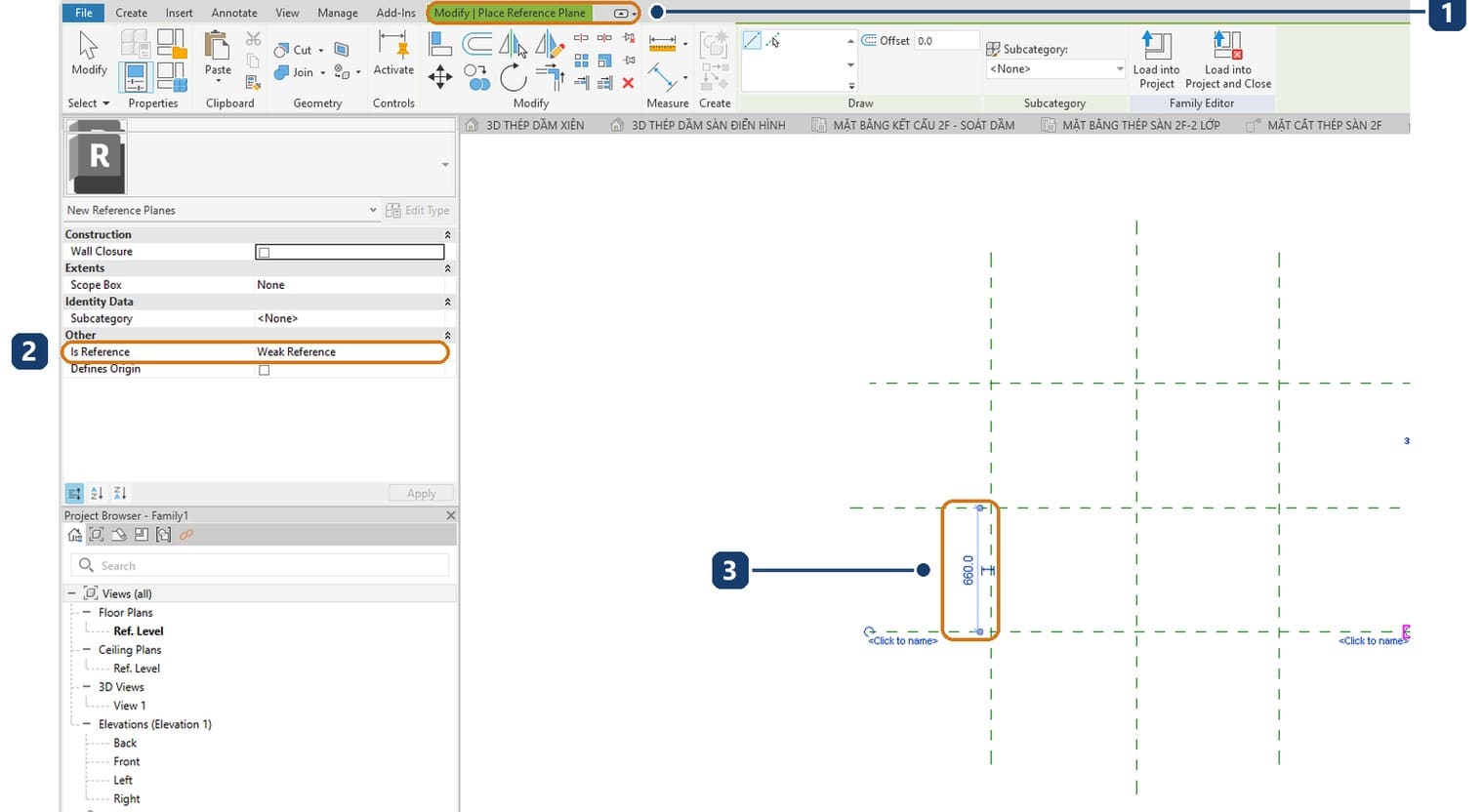Select the Pick Lines draw tool
1484x812 pixels.
[x=773, y=40]
